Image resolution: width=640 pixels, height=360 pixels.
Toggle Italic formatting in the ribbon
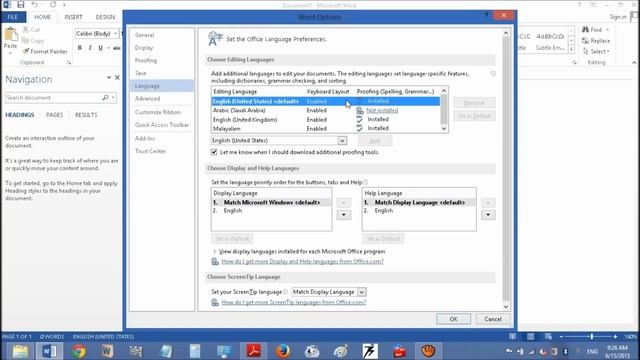pyautogui.click(x=90, y=48)
